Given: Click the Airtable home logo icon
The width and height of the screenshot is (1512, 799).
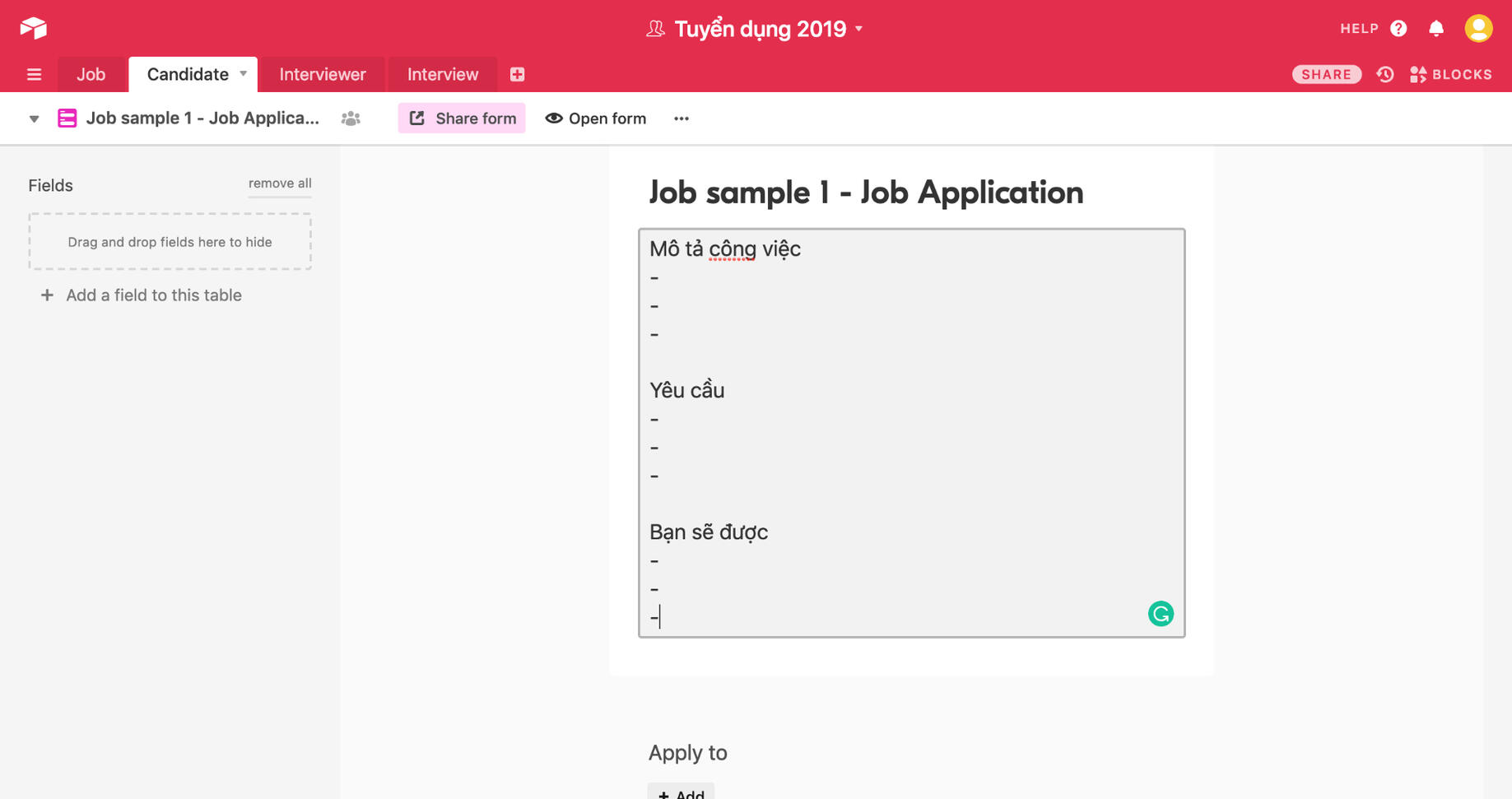Looking at the screenshot, I should pos(33,28).
